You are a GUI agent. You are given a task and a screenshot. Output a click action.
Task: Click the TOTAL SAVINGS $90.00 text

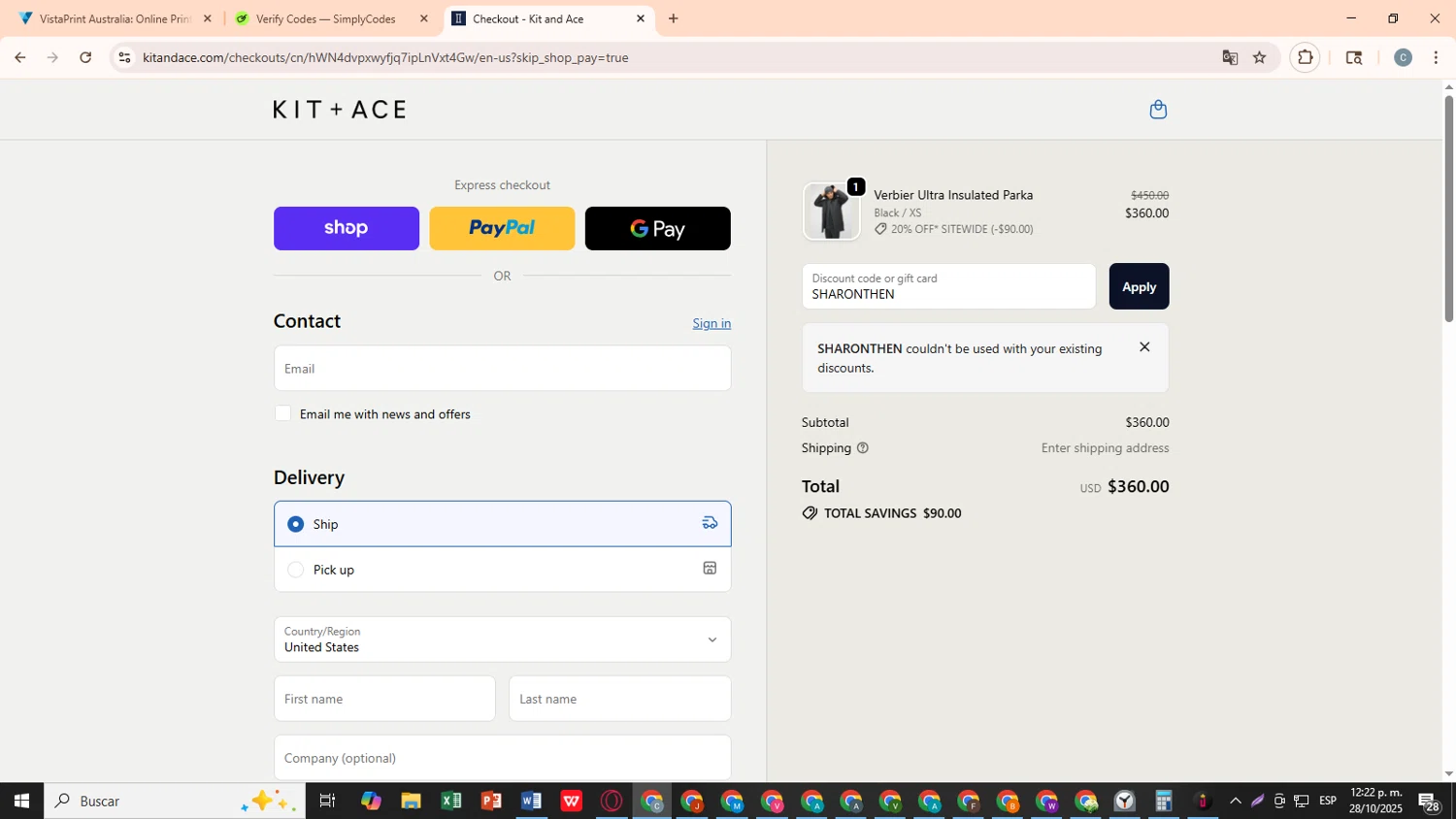pyautogui.click(x=892, y=513)
